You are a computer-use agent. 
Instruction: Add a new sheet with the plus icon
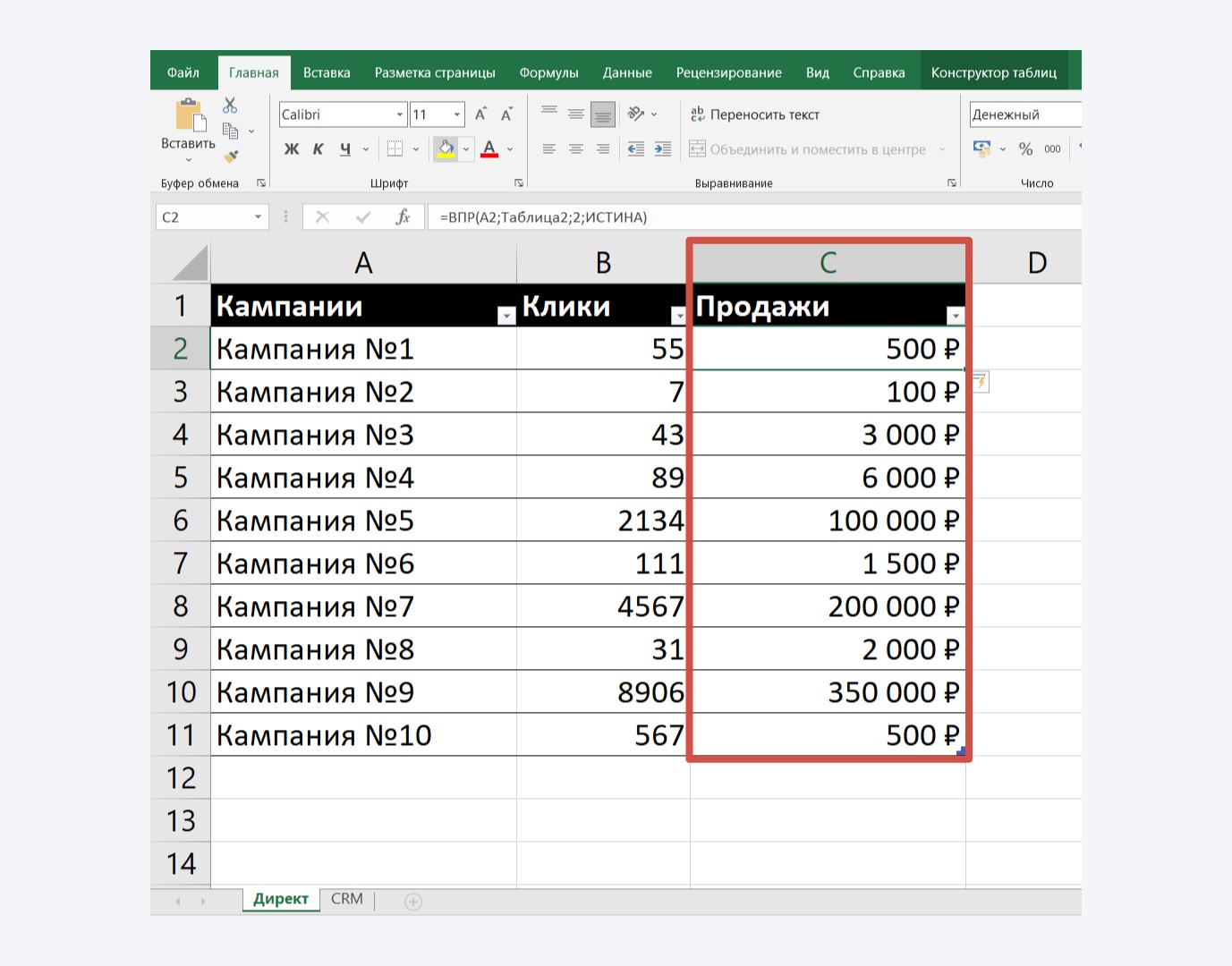pos(413,902)
